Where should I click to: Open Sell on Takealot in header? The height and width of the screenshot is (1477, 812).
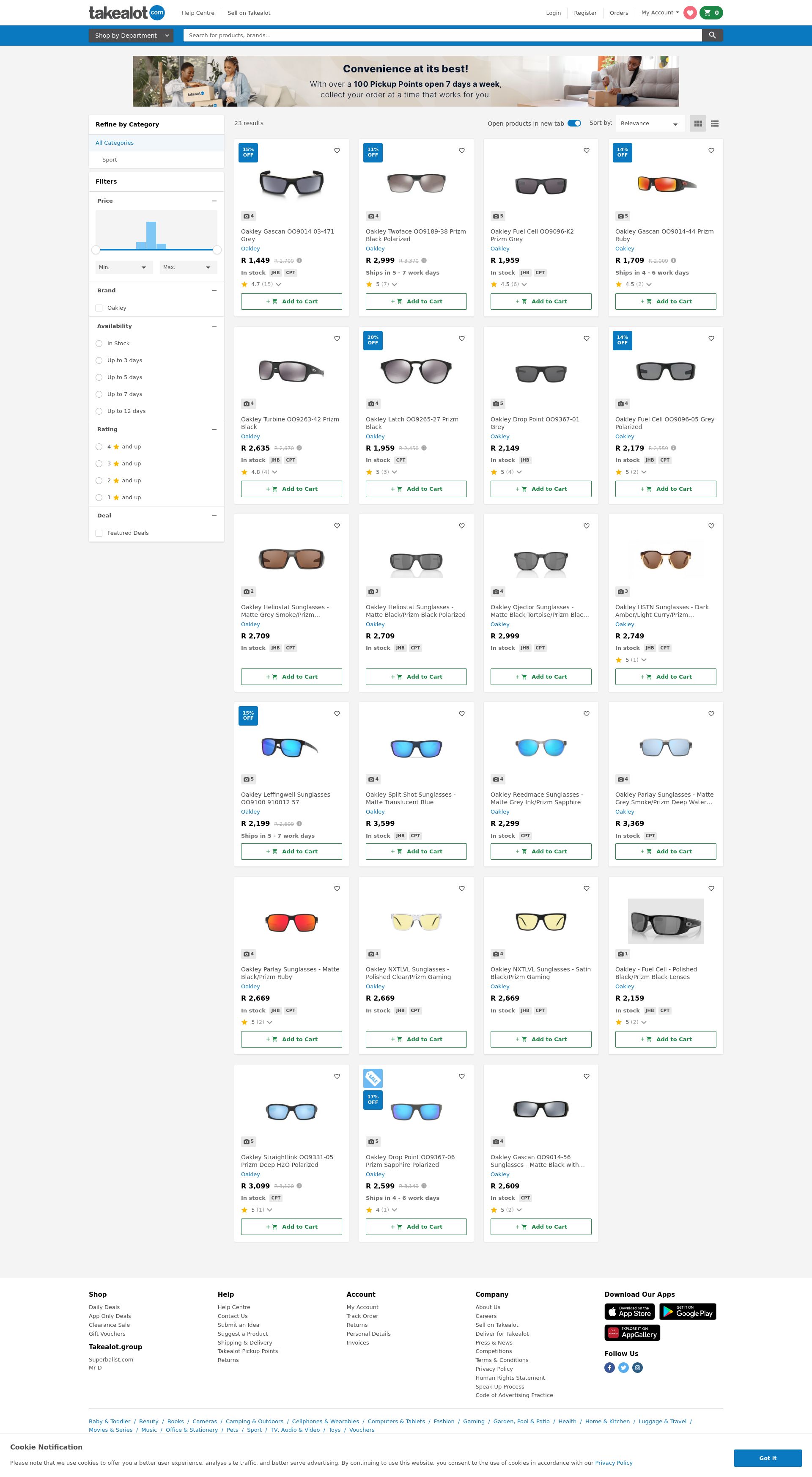coord(249,13)
